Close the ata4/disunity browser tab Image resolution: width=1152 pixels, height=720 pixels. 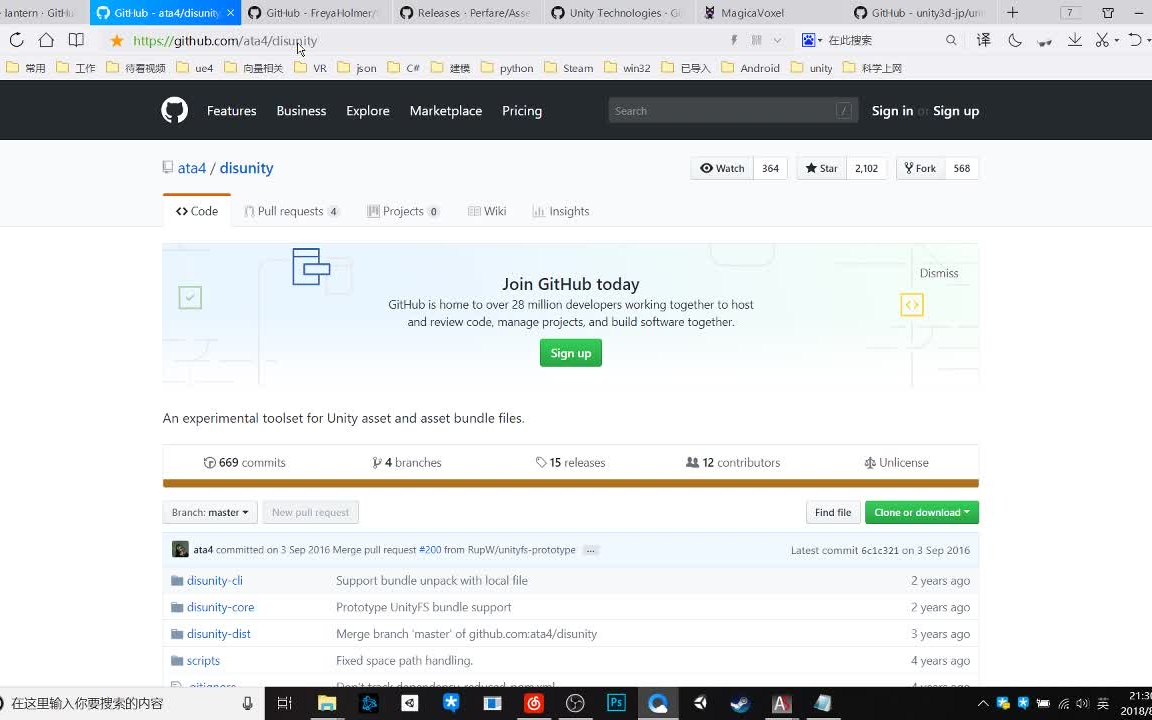[230, 12]
